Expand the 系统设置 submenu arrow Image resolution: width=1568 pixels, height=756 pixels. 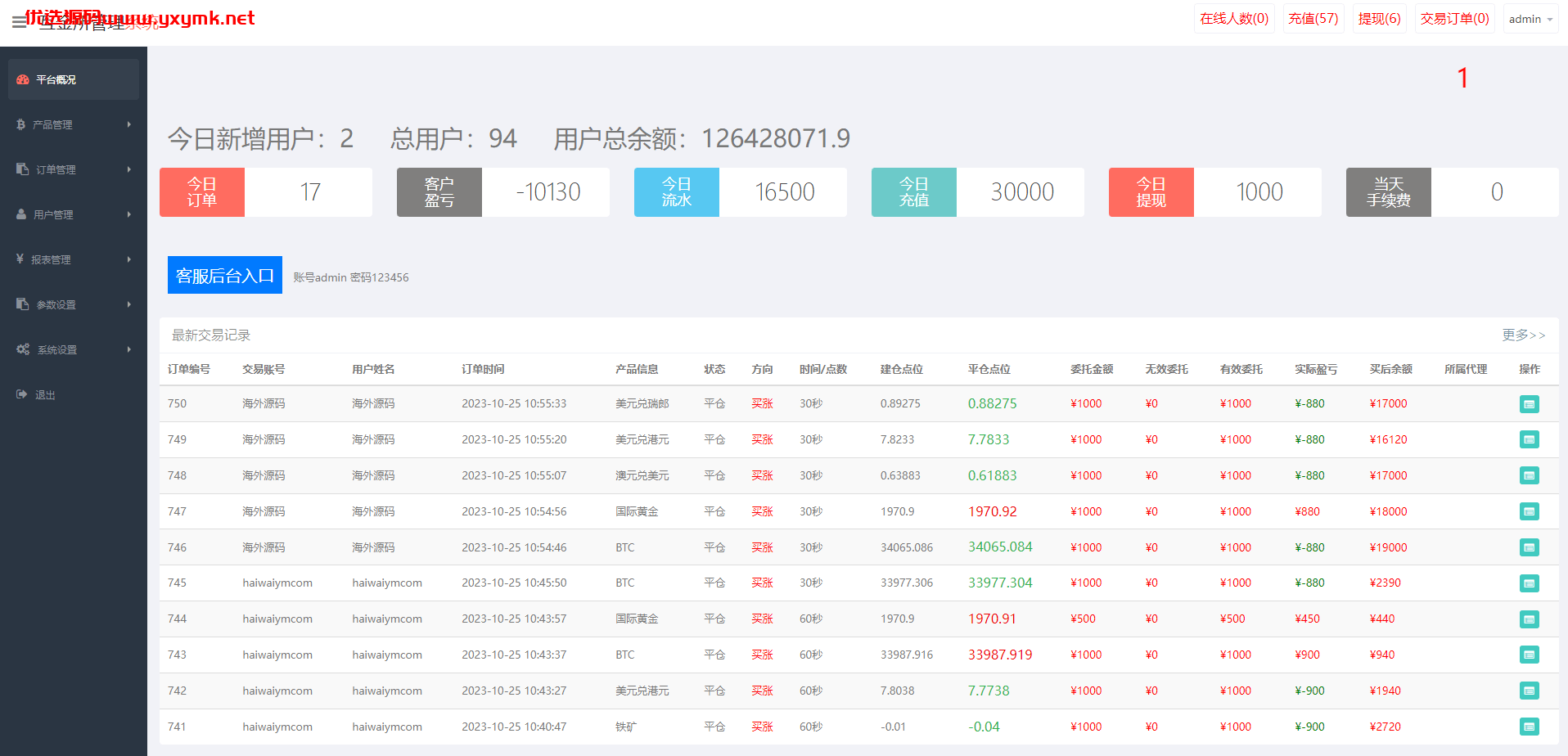(x=129, y=349)
